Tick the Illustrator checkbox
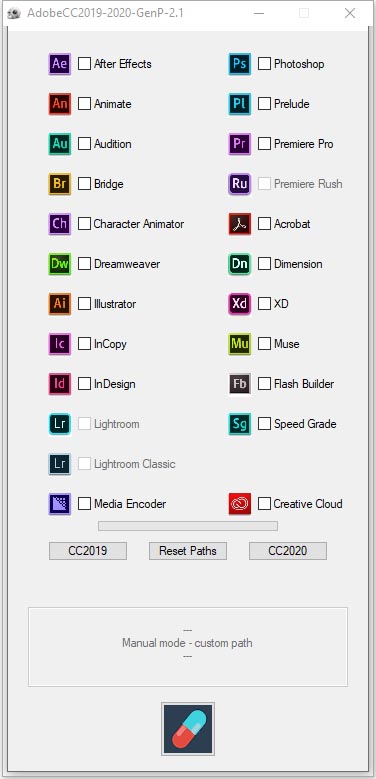 pyautogui.click(x=85, y=304)
